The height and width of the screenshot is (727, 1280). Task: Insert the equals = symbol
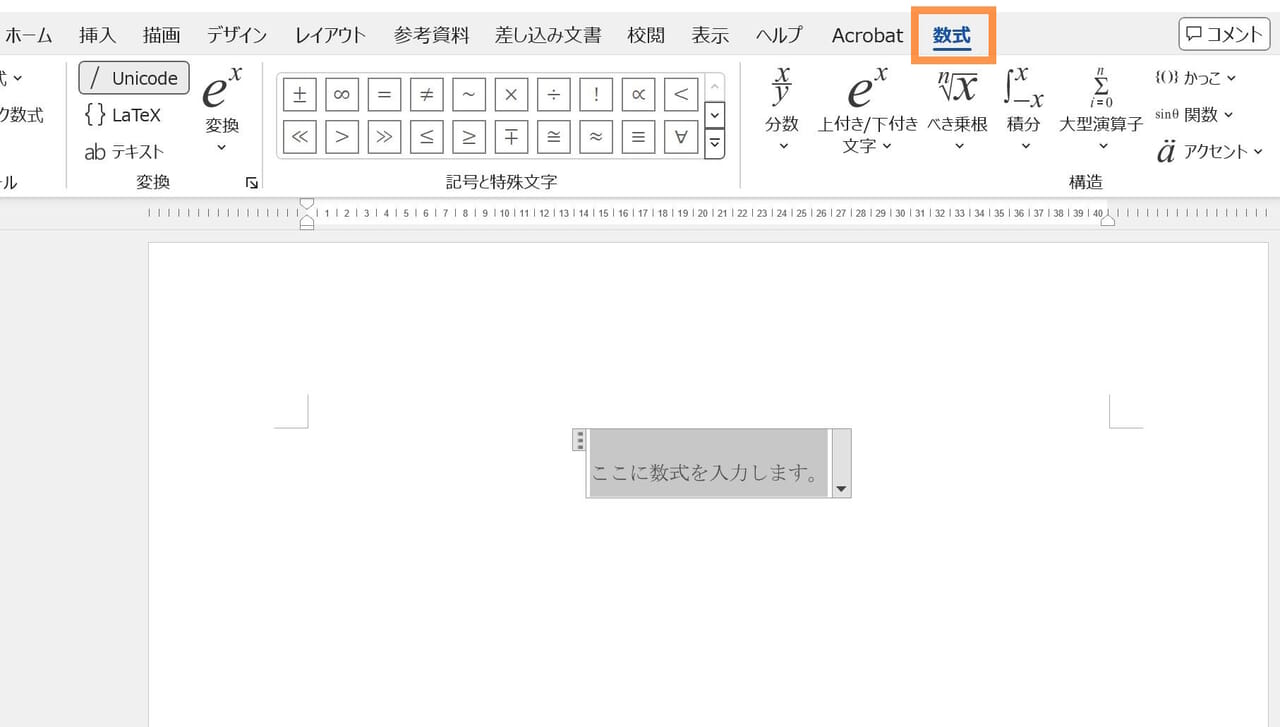click(x=384, y=95)
